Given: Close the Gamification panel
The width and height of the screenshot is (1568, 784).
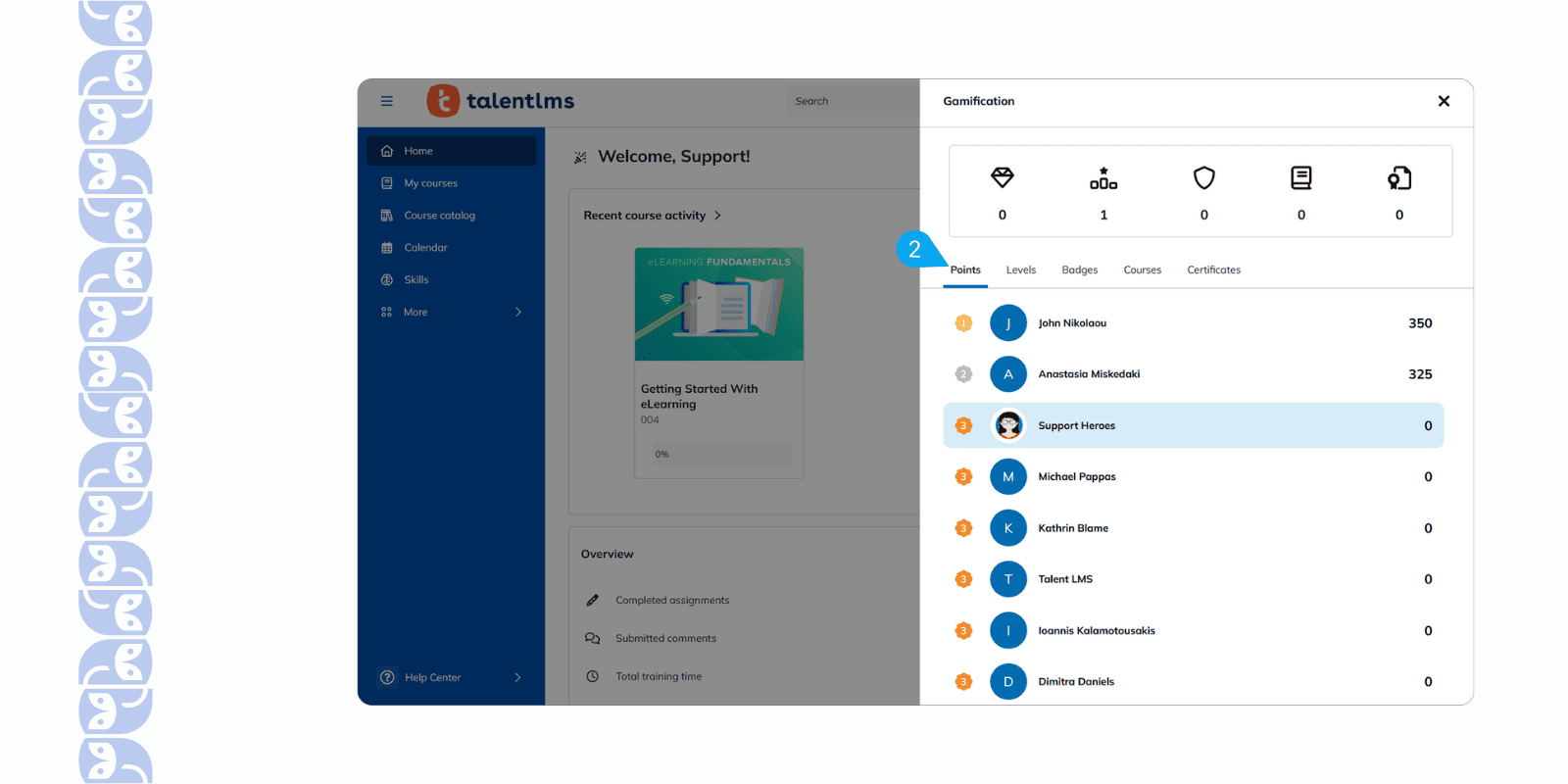Looking at the screenshot, I should click(1444, 101).
